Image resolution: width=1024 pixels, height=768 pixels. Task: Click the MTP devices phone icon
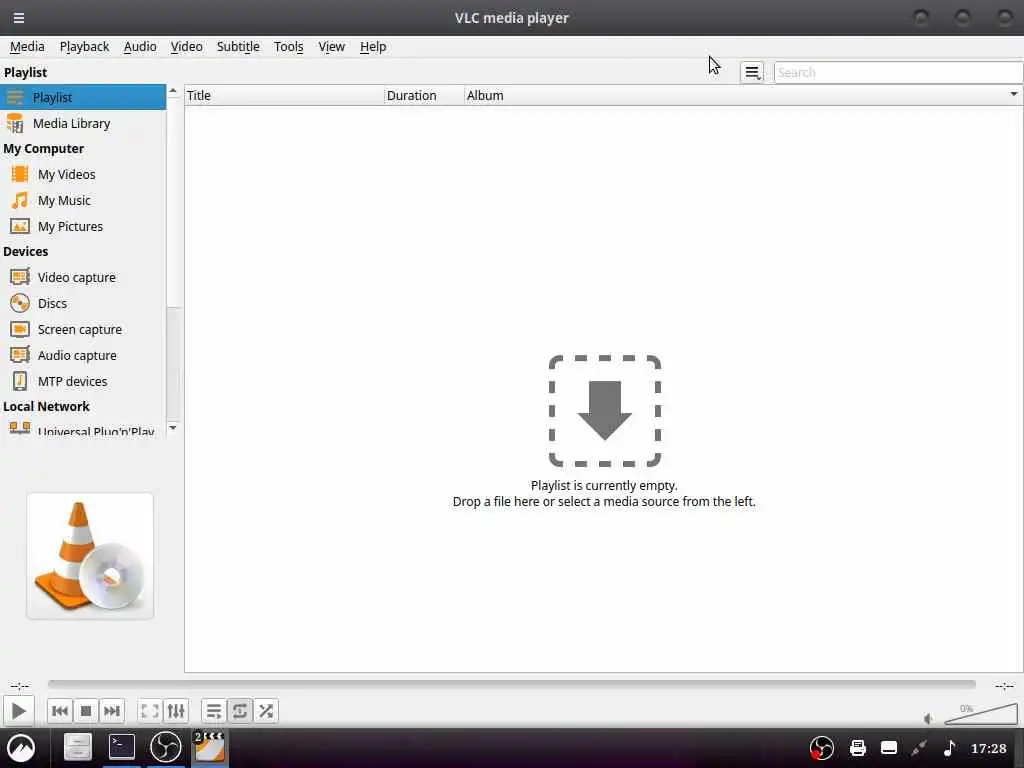click(20, 381)
